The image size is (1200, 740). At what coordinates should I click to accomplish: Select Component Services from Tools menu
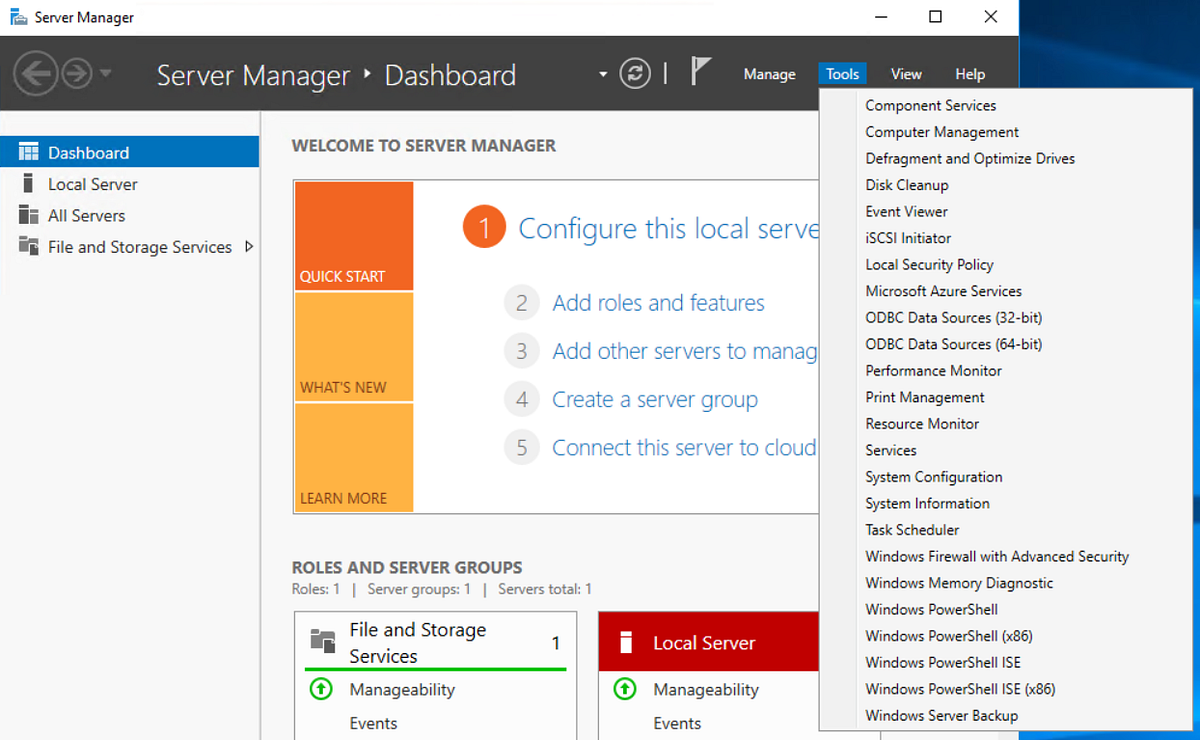pyautogui.click(x=931, y=105)
